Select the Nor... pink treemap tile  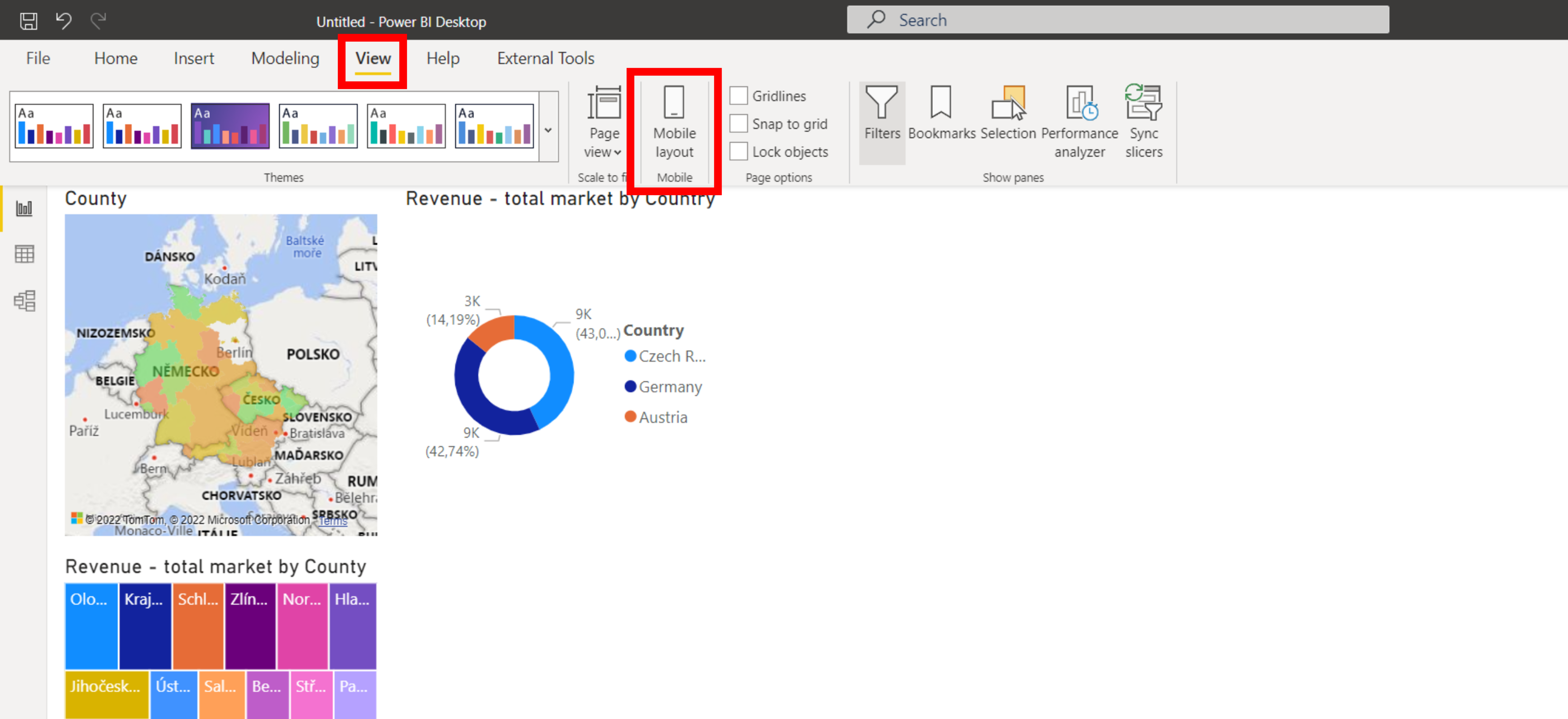coord(303,626)
